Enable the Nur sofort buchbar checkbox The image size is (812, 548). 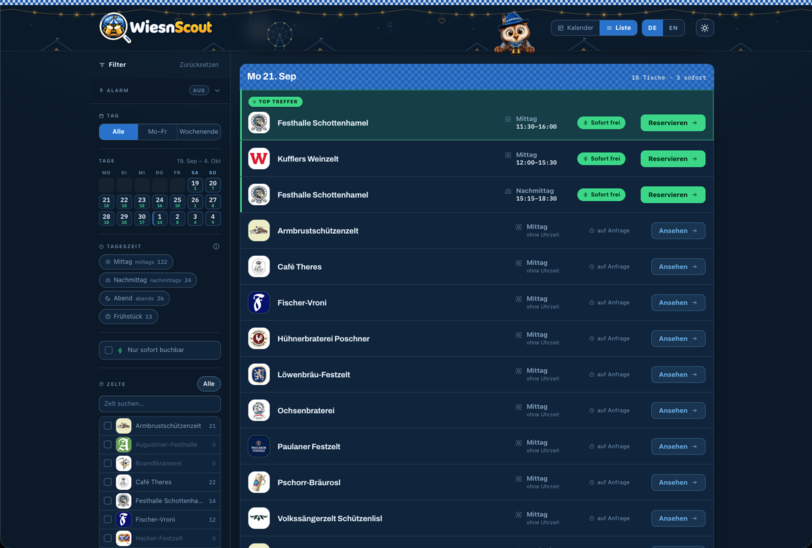109,350
